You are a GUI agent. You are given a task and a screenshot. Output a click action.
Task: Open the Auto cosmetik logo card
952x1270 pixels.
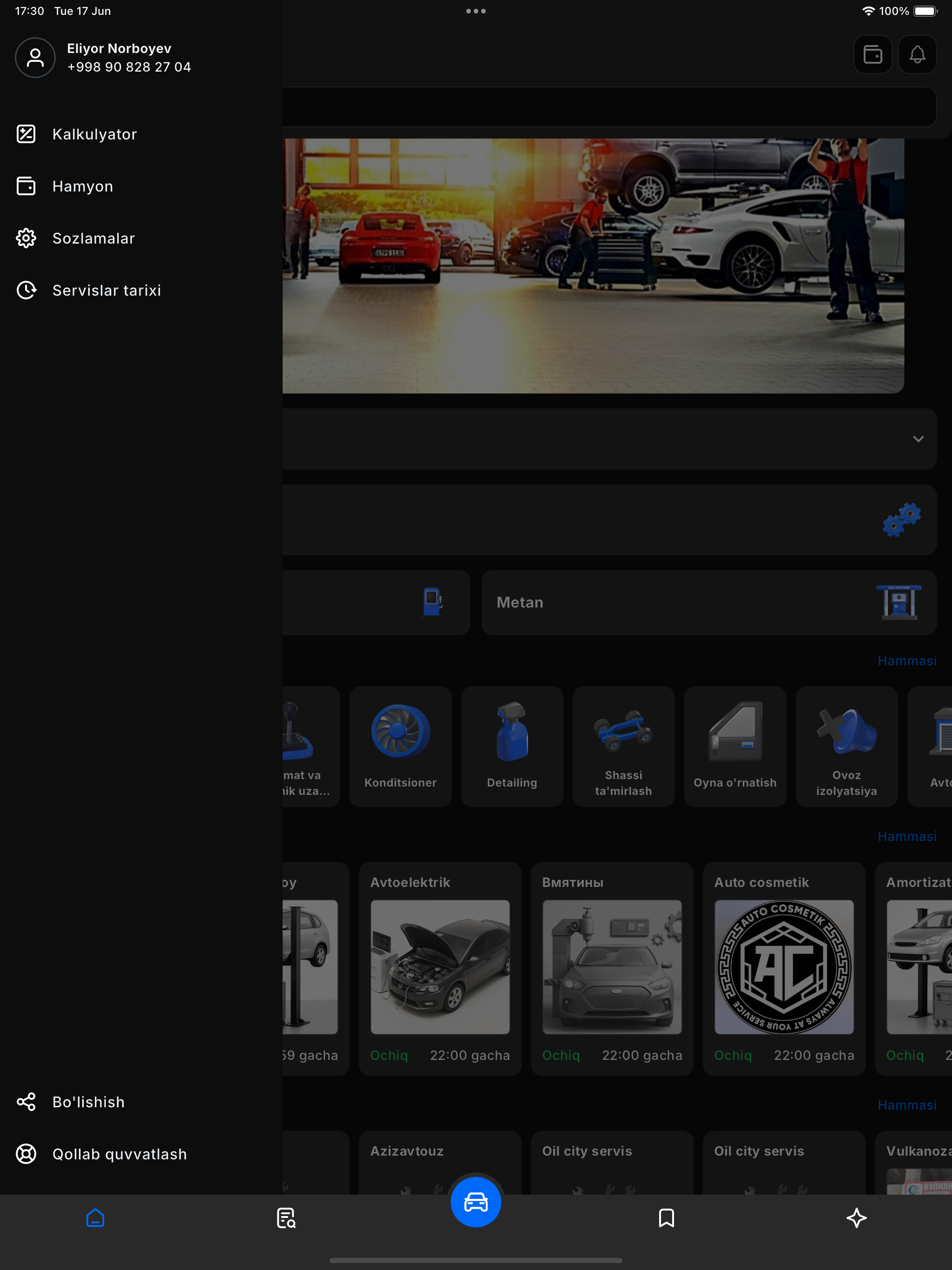click(x=784, y=967)
